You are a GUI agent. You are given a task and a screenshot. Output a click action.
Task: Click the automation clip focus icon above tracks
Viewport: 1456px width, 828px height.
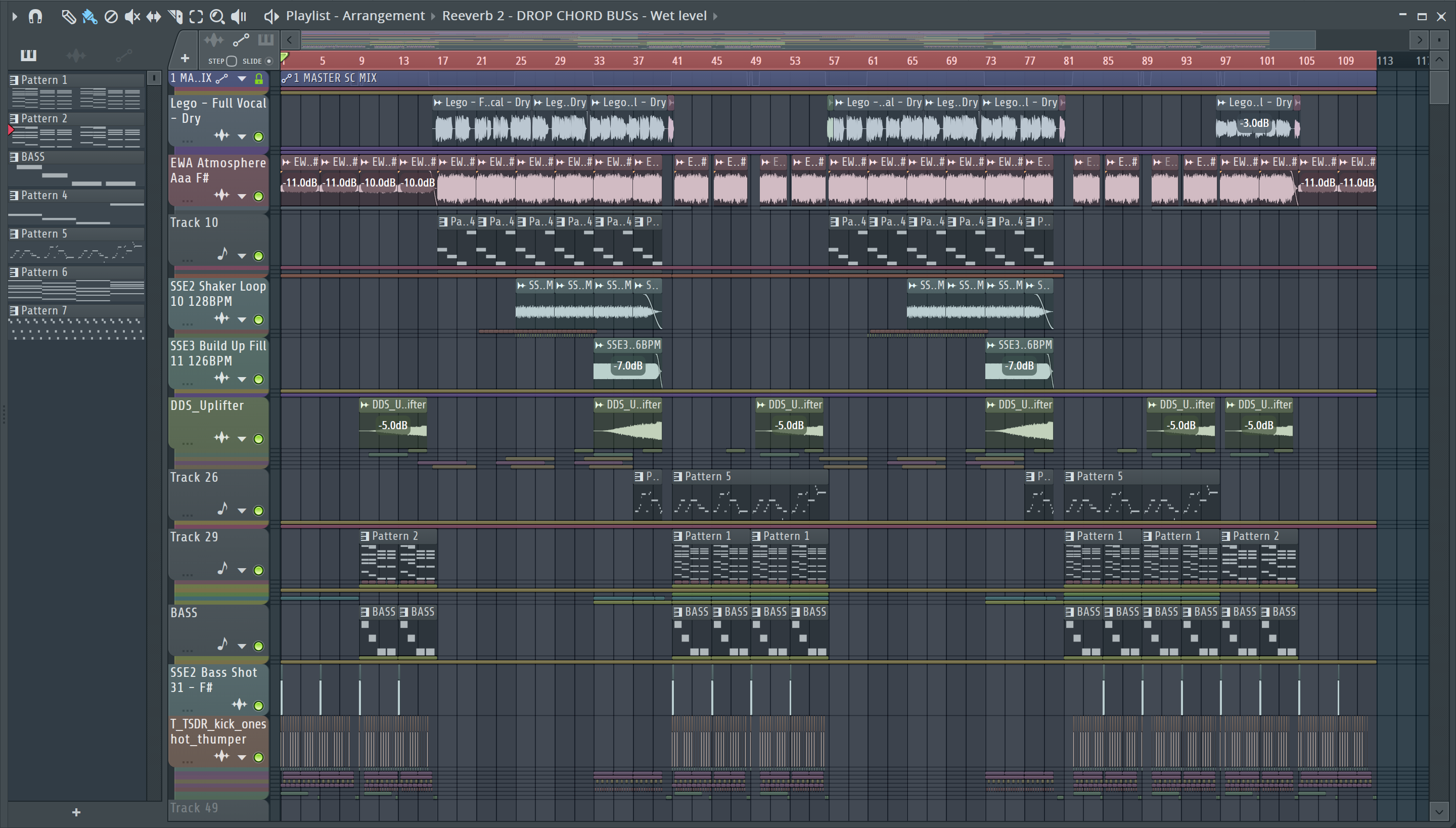(x=241, y=40)
